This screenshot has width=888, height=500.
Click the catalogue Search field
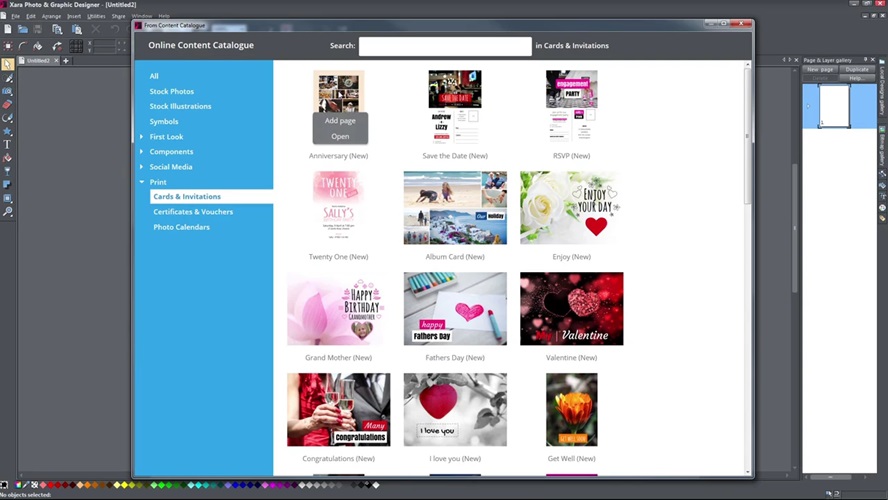(445, 46)
